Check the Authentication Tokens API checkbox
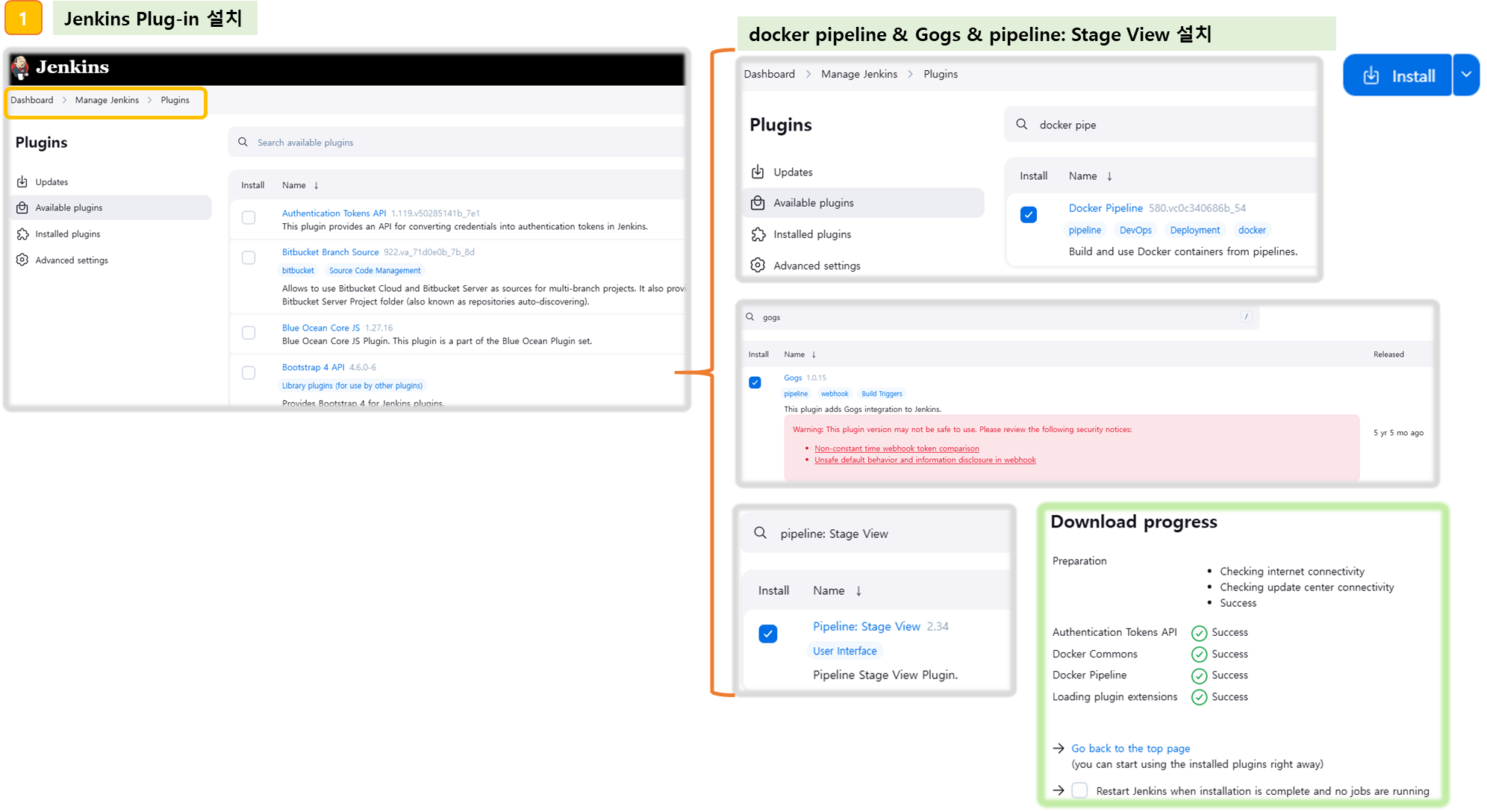 [x=249, y=218]
